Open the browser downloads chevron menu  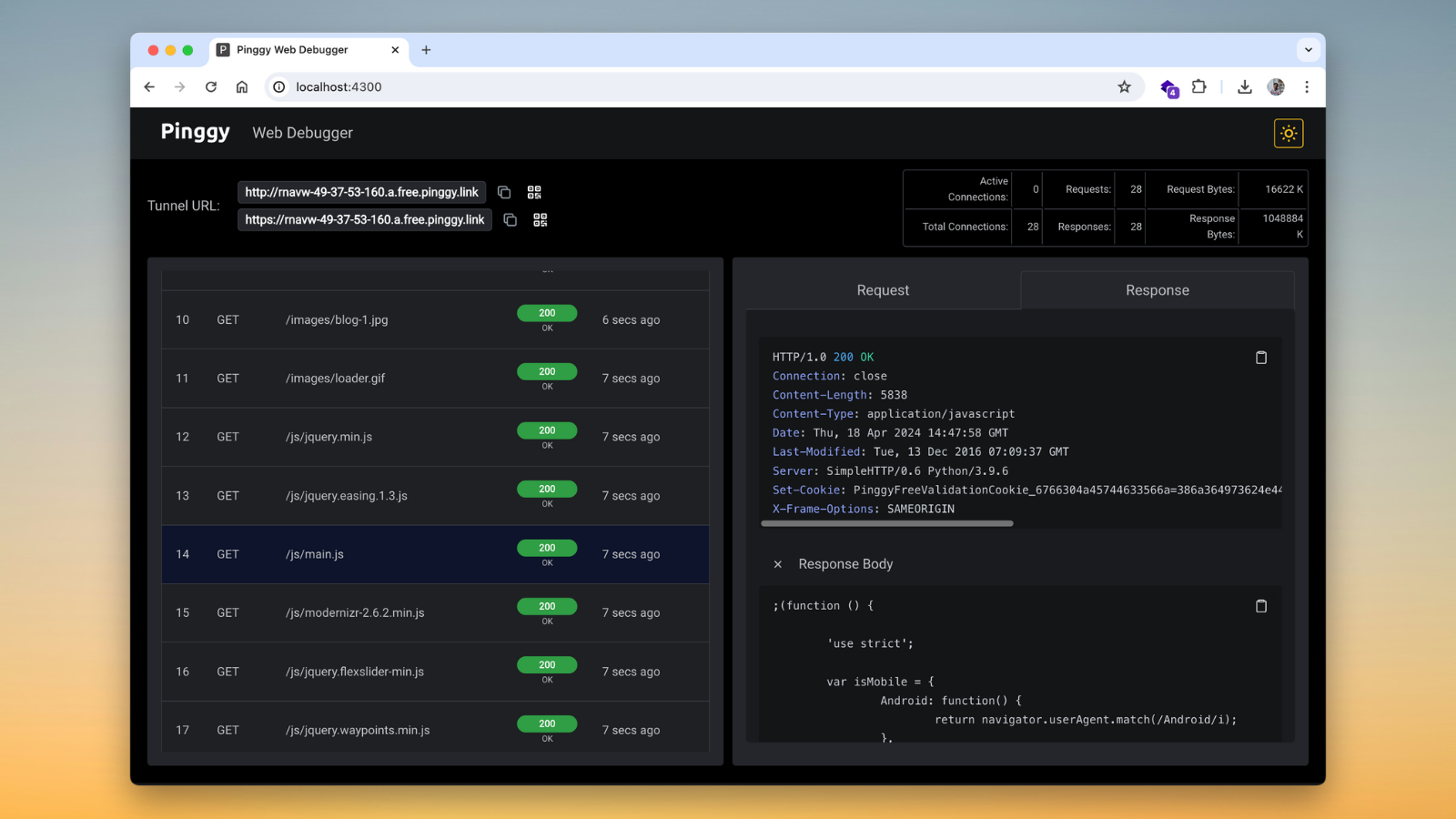[1244, 86]
